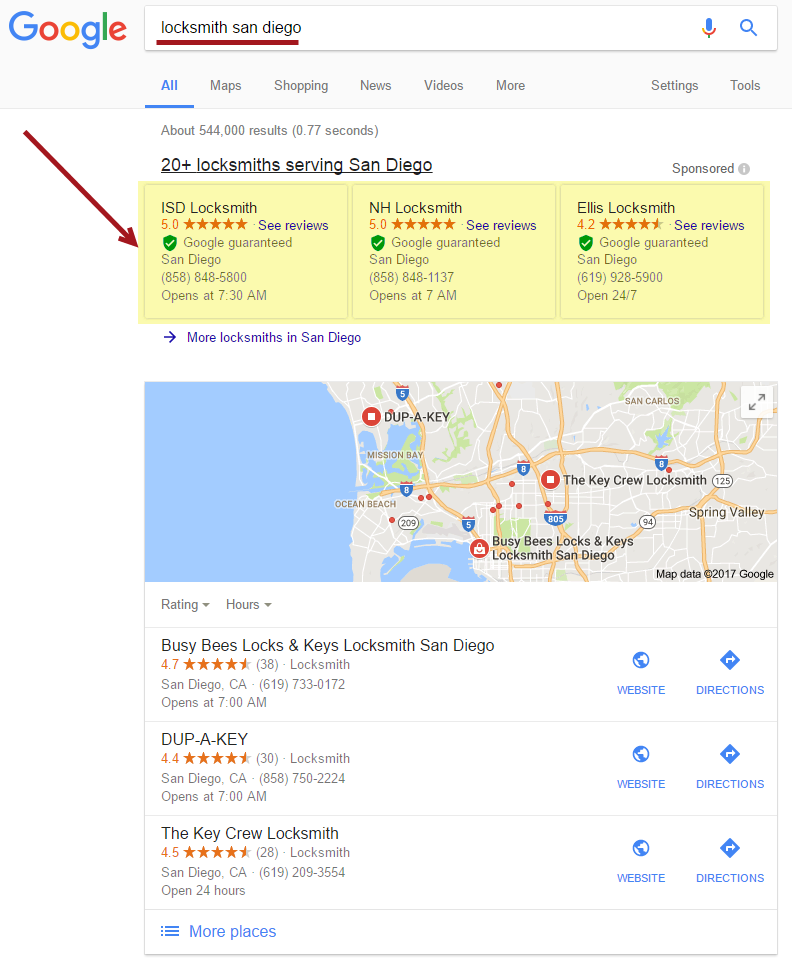Click the More places link

[x=232, y=932]
